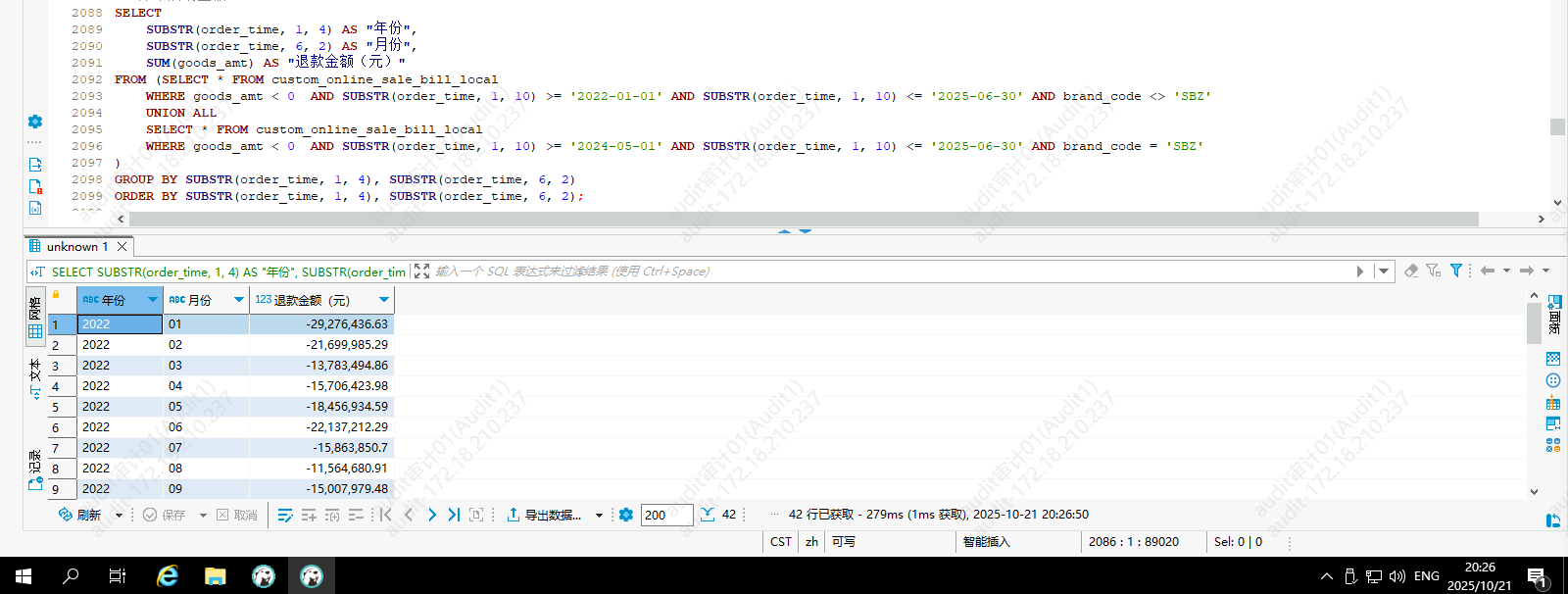Click the blue funnel filter icon
The height and width of the screenshot is (594, 1568).
click(x=1456, y=271)
